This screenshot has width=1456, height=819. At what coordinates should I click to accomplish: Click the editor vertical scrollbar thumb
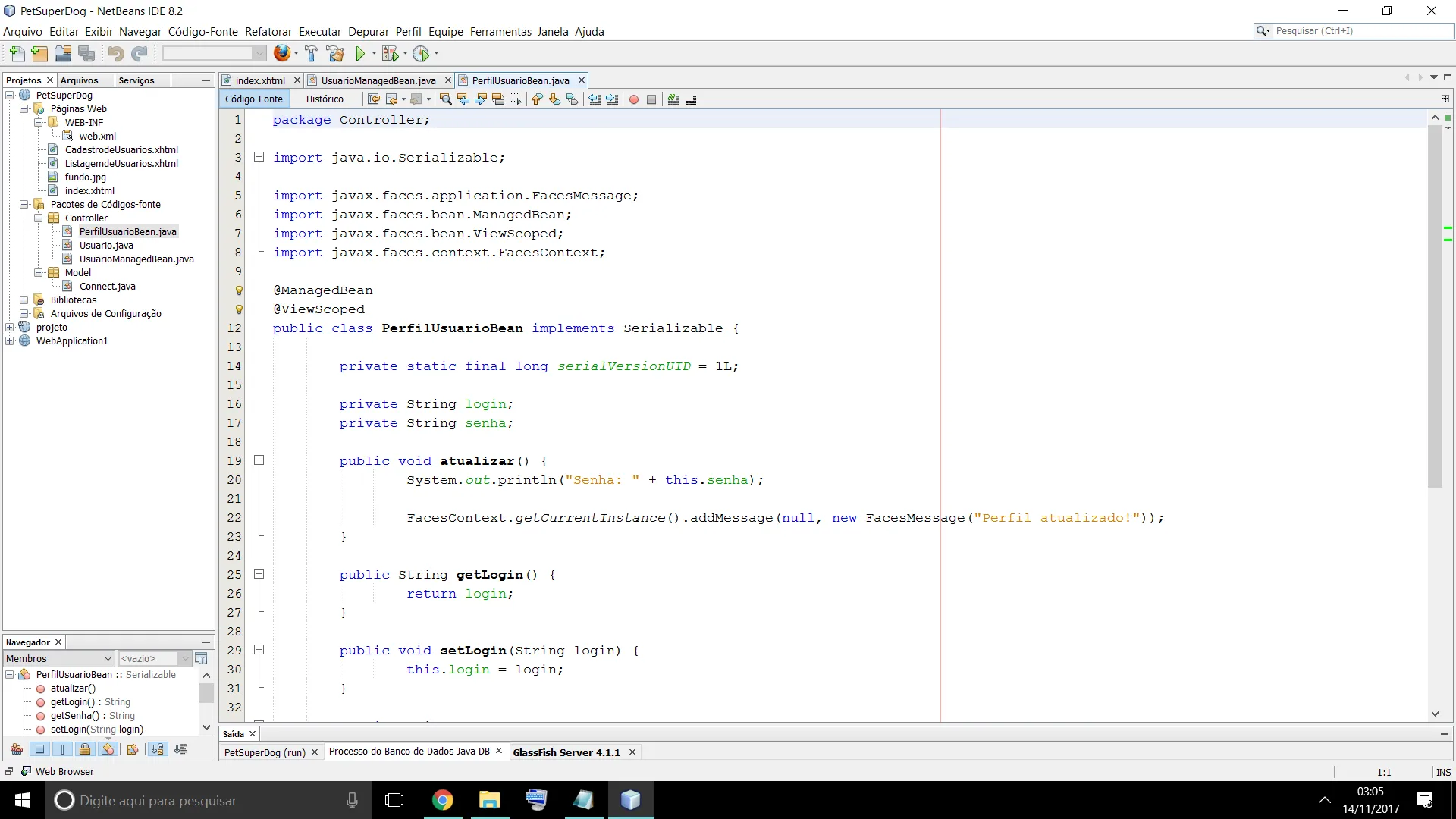[1435, 307]
